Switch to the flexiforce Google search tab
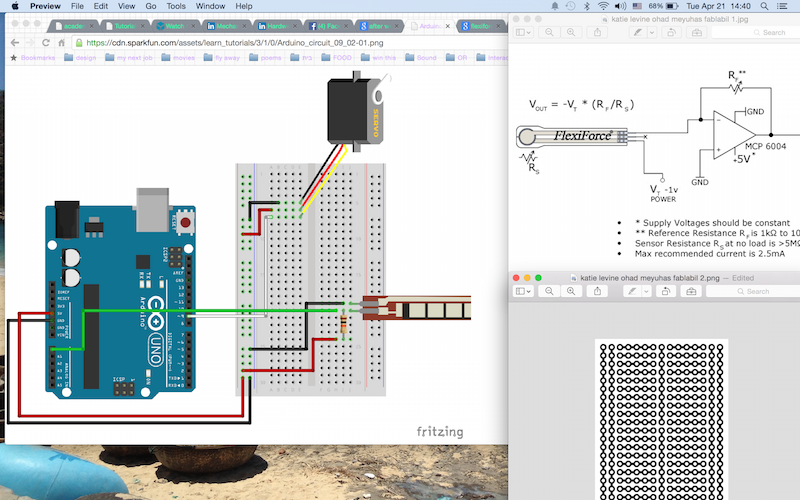Image resolution: width=800 pixels, height=500 pixels. 480,26
